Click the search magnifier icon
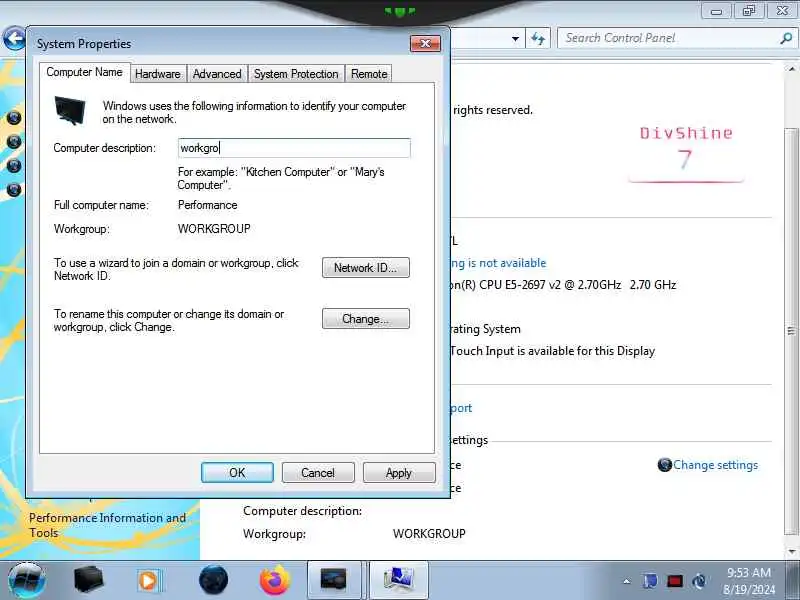 pos(786,38)
